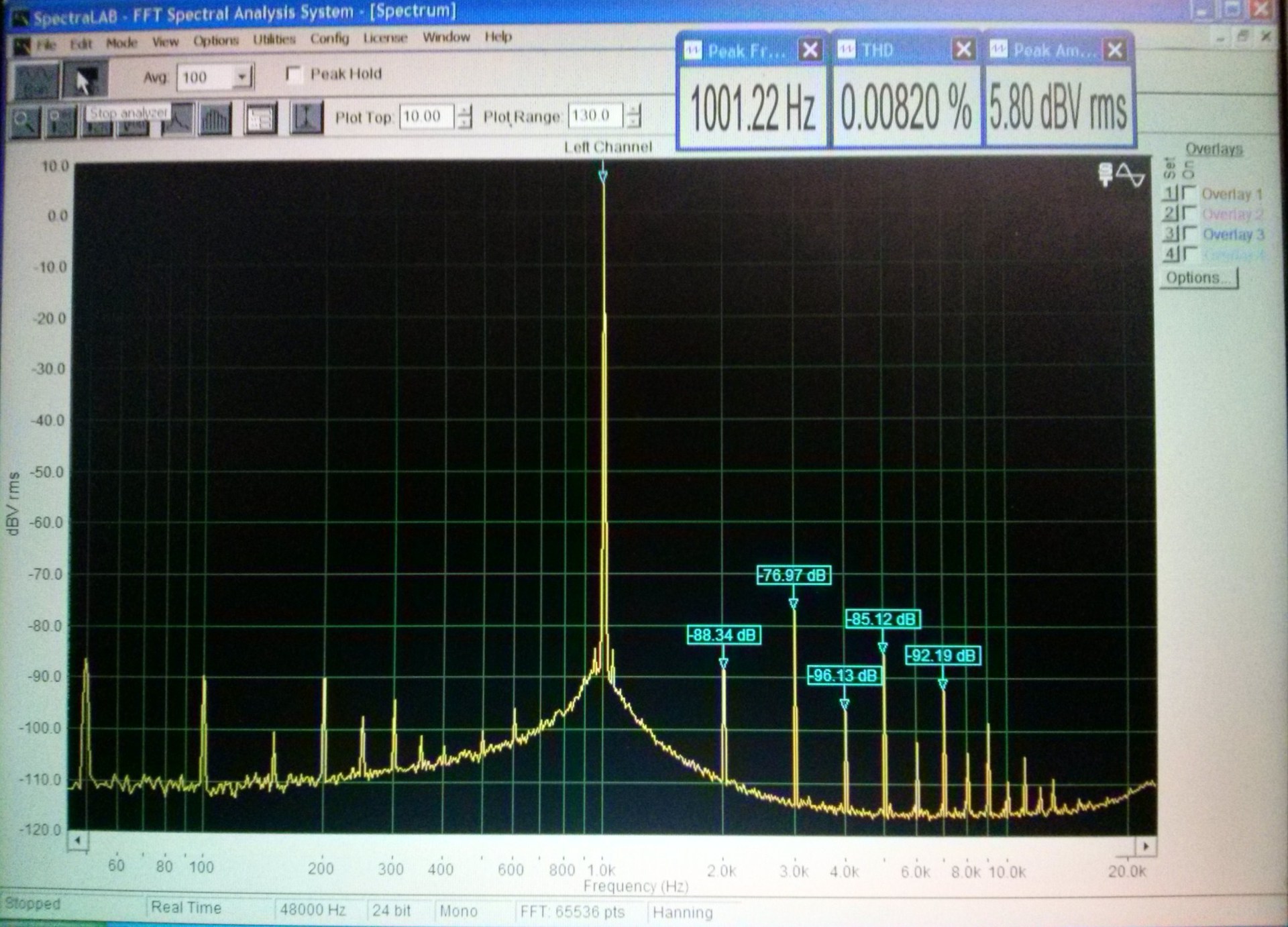Click the spectrum run button at toolbar left

click(35, 81)
